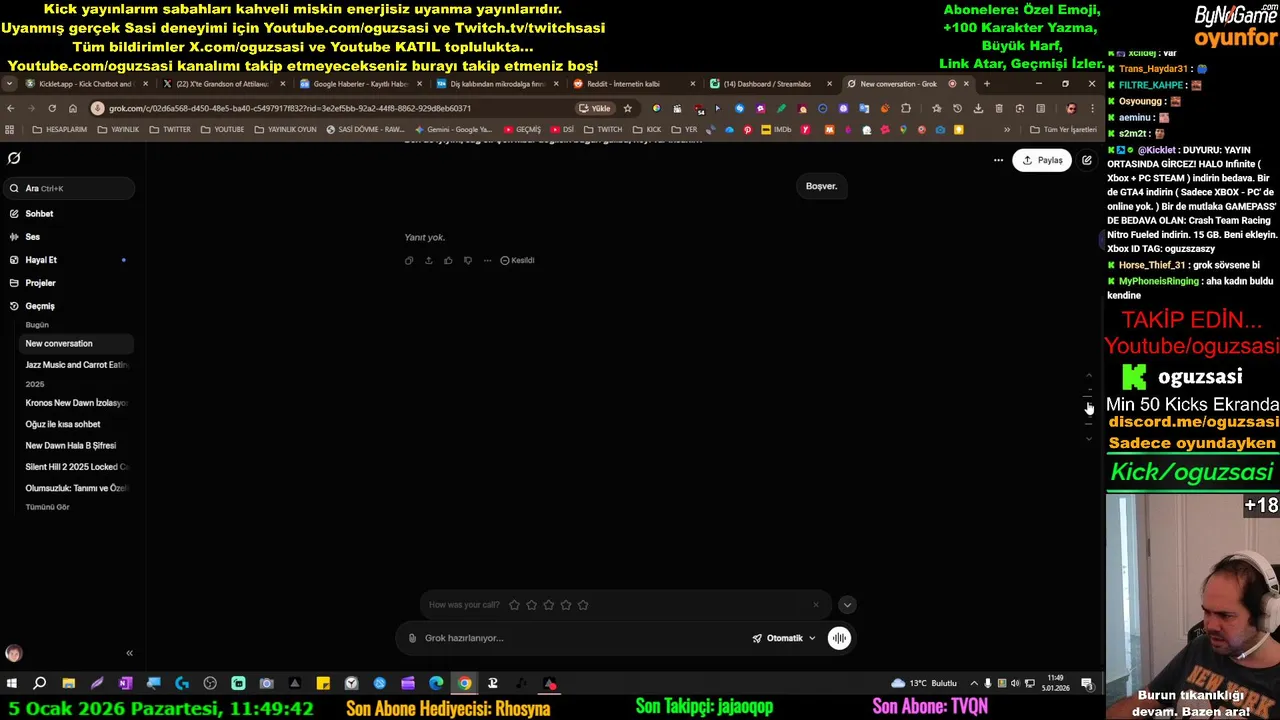The height and width of the screenshot is (720, 1280).
Task: Open the TWITCH bookmarks folder
Action: point(603,129)
